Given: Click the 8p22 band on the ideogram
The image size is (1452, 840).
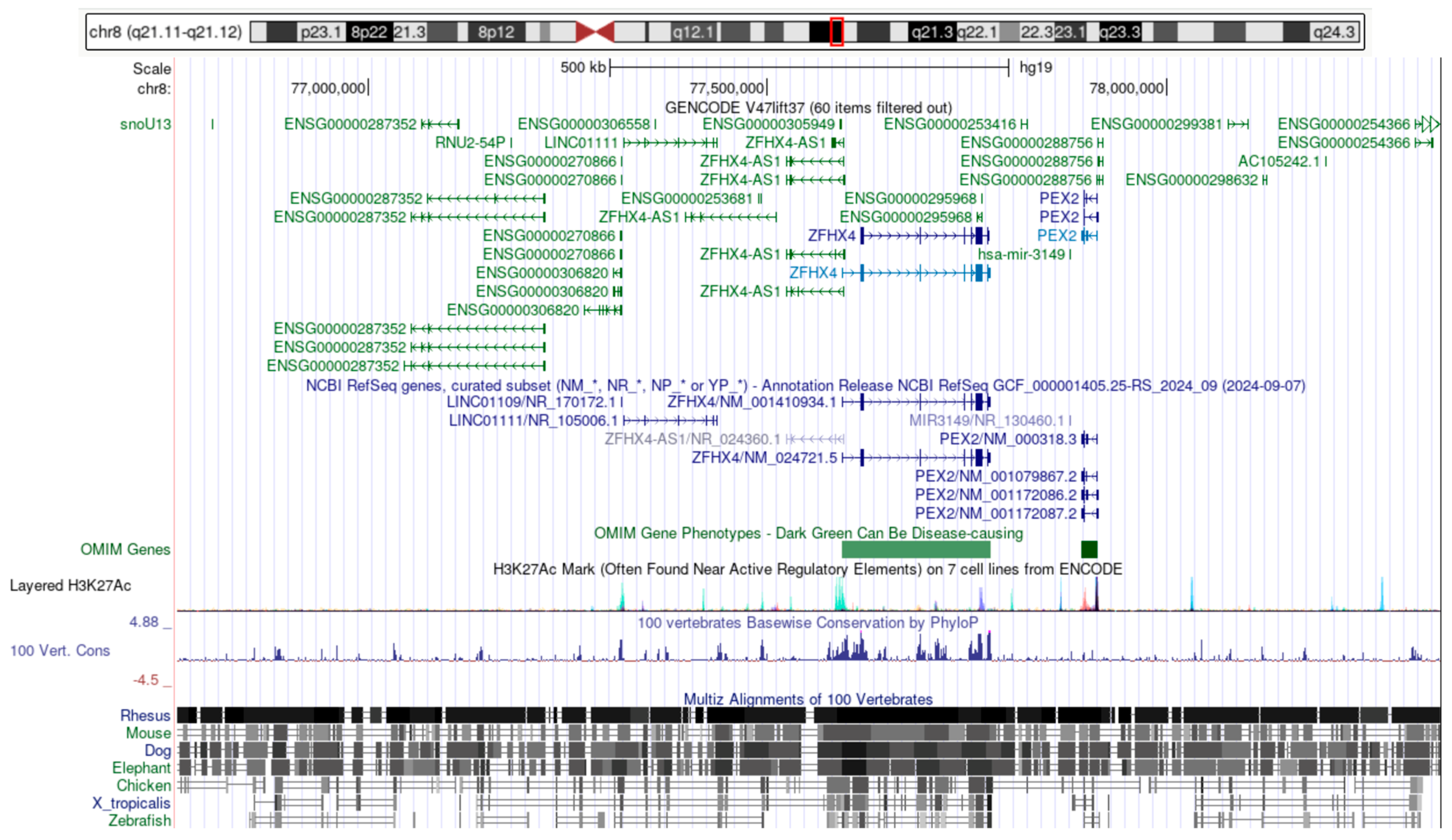Looking at the screenshot, I should [369, 32].
